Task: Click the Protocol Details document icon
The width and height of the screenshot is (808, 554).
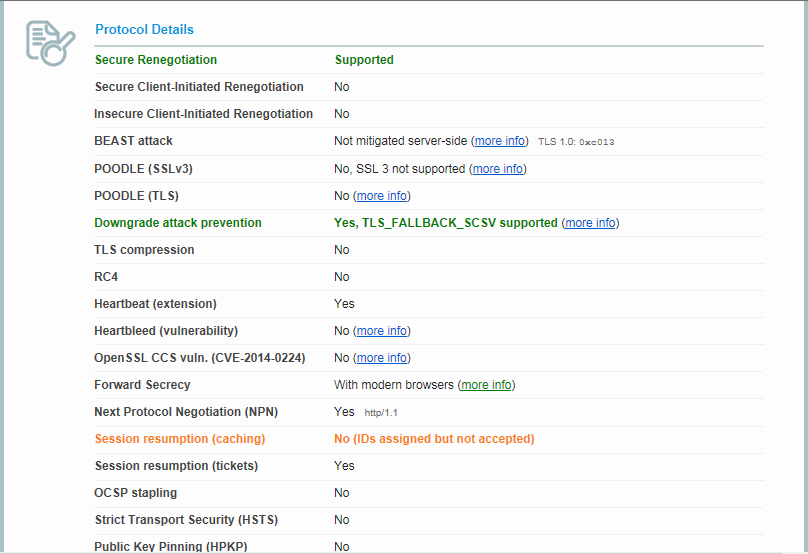Action: coord(49,42)
